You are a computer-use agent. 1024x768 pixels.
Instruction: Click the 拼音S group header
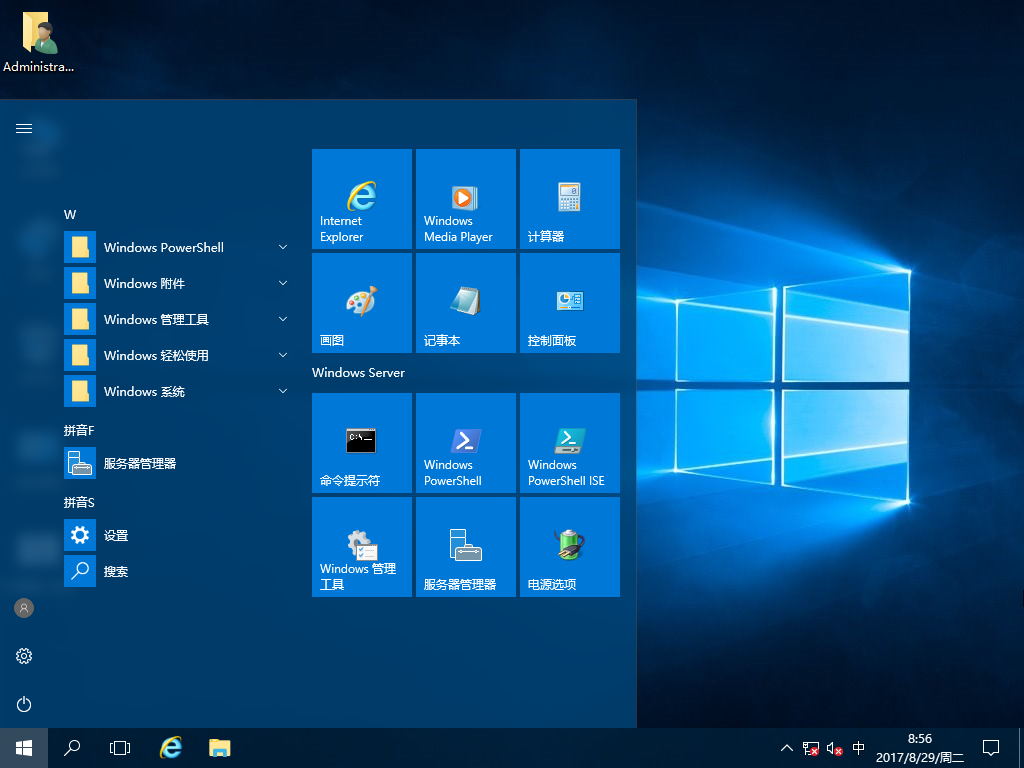tap(79, 502)
